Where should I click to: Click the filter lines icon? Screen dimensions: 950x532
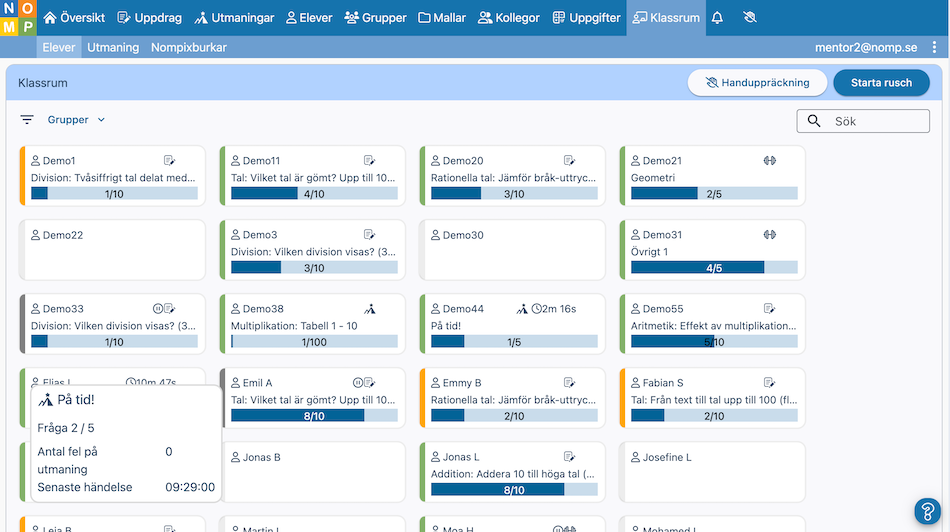[27, 120]
